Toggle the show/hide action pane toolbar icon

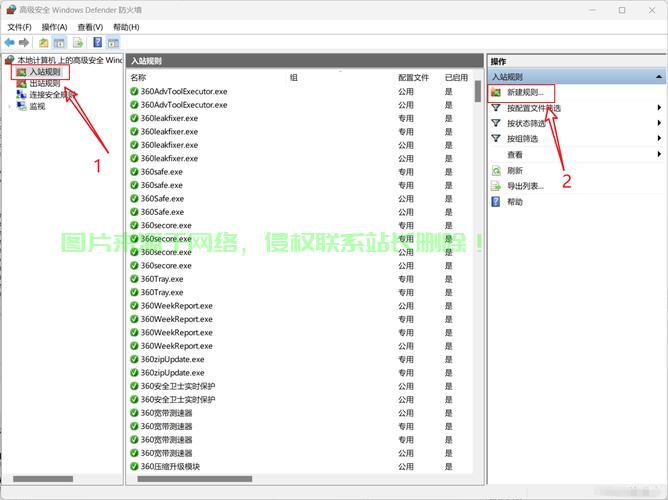113,43
